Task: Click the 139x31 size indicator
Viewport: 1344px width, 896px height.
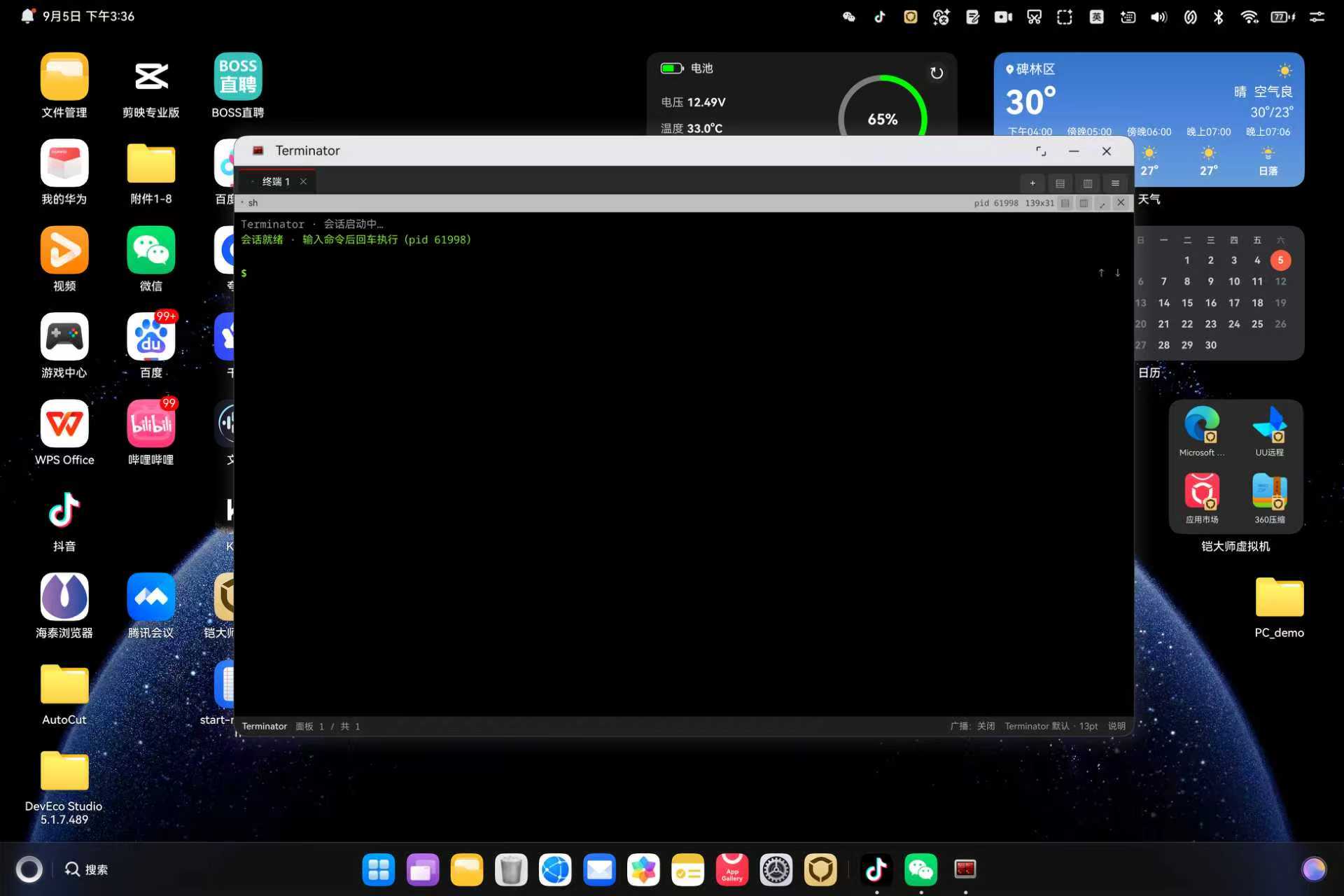Action: pyautogui.click(x=1039, y=203)
